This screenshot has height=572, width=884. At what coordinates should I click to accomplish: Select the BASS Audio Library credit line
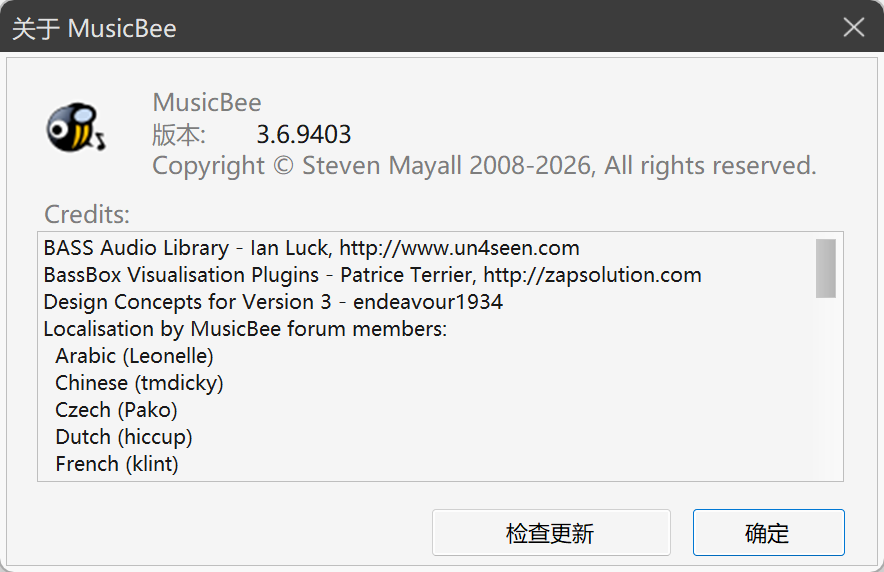click(x=311, y=248)
